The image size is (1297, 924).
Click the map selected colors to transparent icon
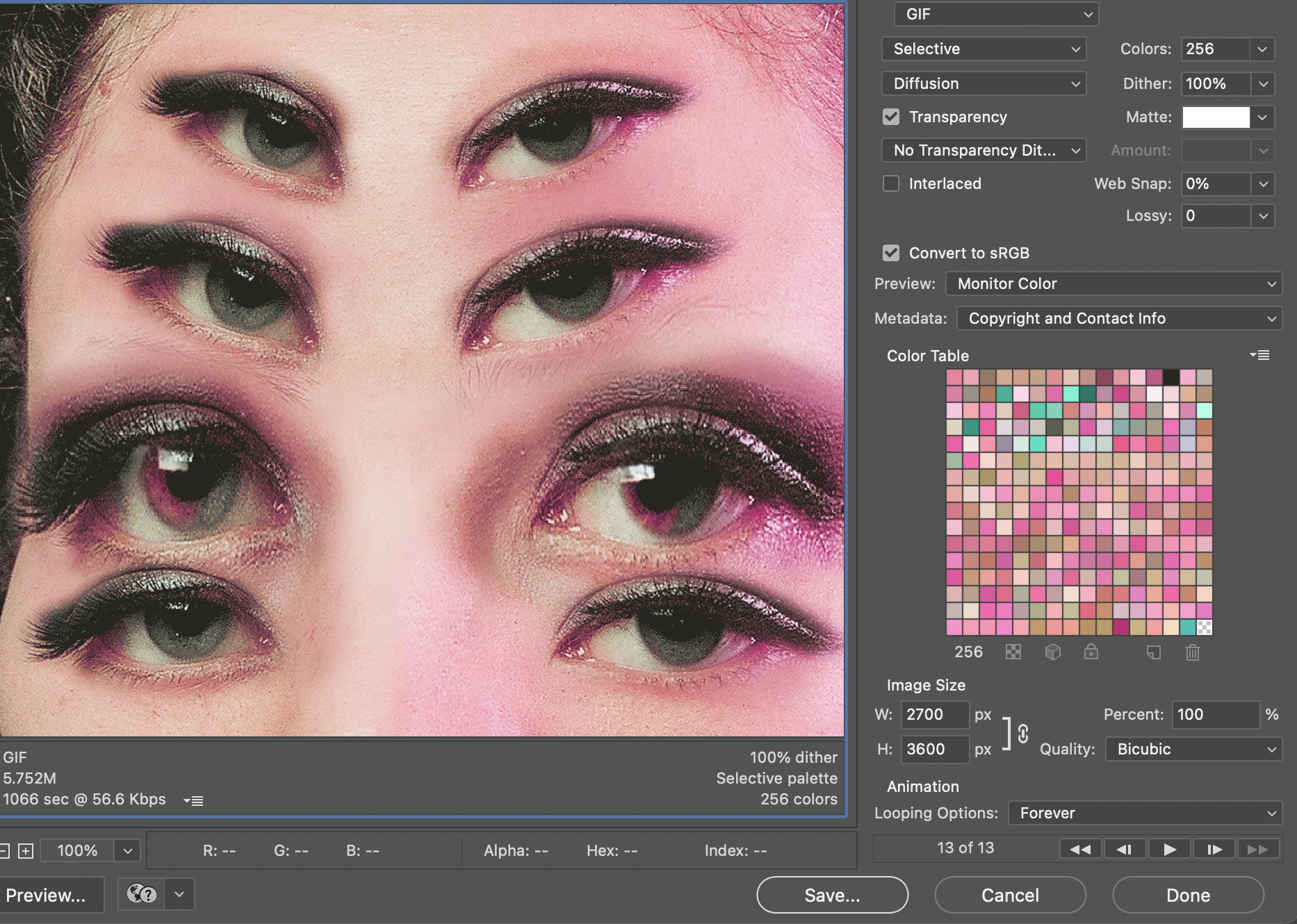click(x=1013, y=652)
